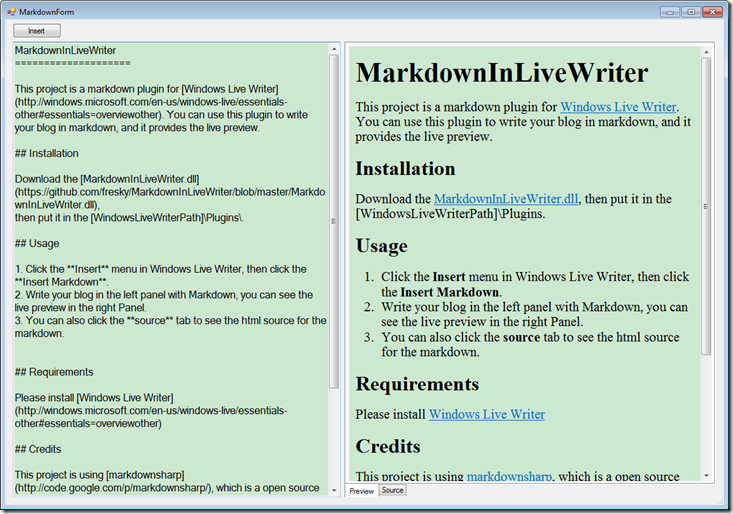
Task: Click the editor scrollbar down arrow
Action: (x=334, y=490)
